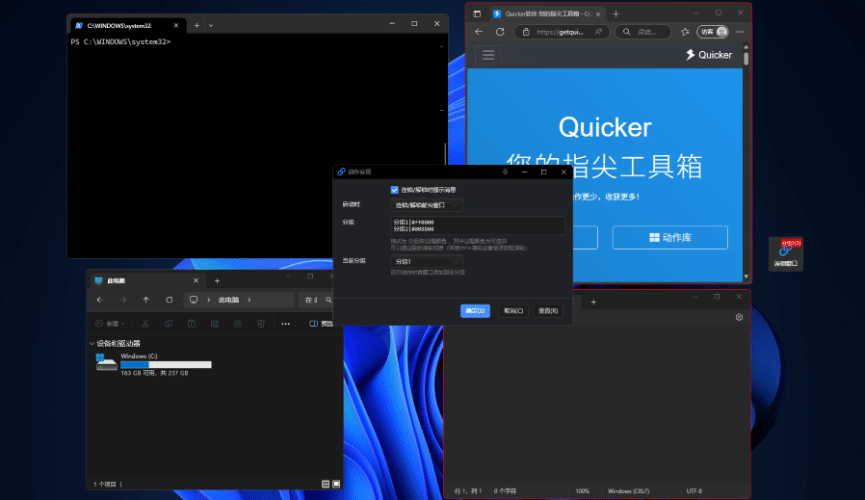Click the Explorer search box

(x=318, y=300)
